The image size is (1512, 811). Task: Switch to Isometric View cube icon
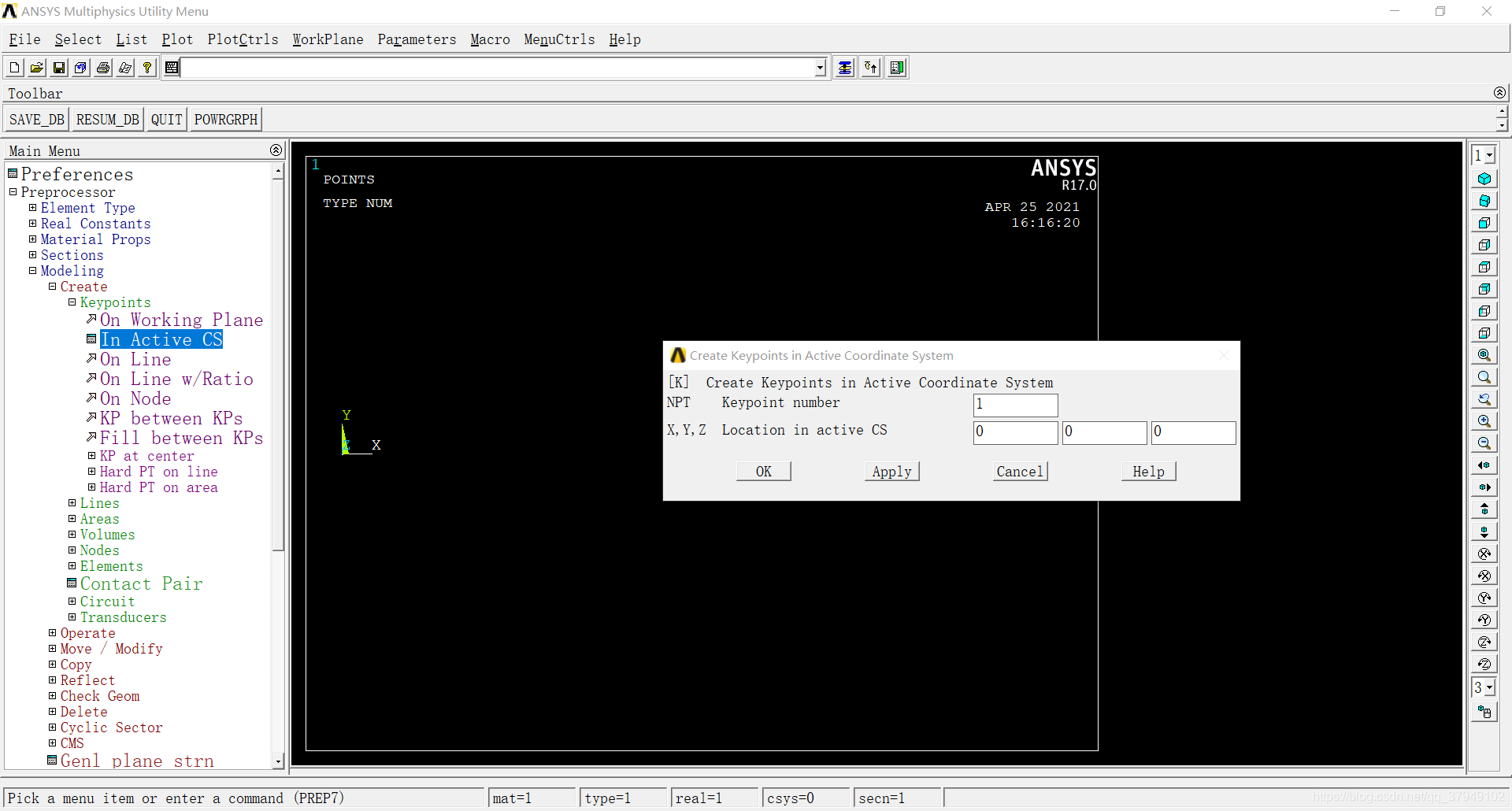coord(1484,179)
